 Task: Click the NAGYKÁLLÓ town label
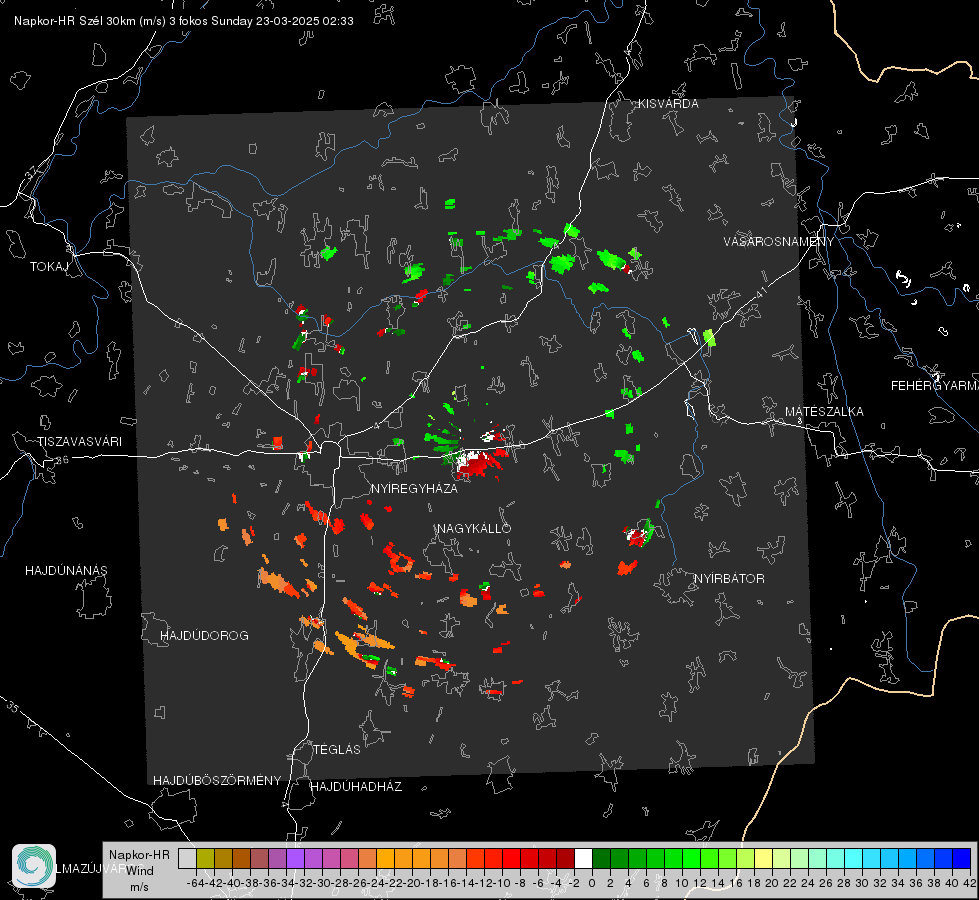[x=474, y=528]
